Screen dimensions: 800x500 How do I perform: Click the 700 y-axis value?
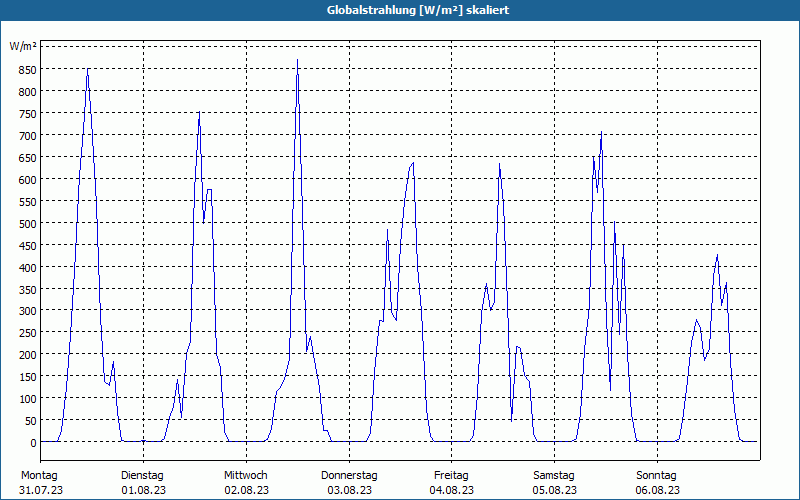(27, 136)
